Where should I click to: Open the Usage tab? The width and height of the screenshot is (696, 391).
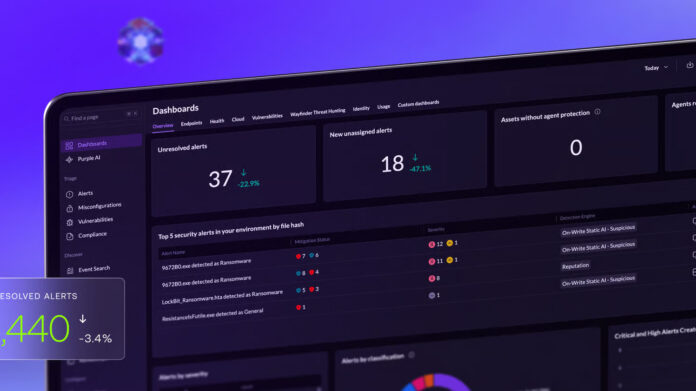tap(384, 107)
